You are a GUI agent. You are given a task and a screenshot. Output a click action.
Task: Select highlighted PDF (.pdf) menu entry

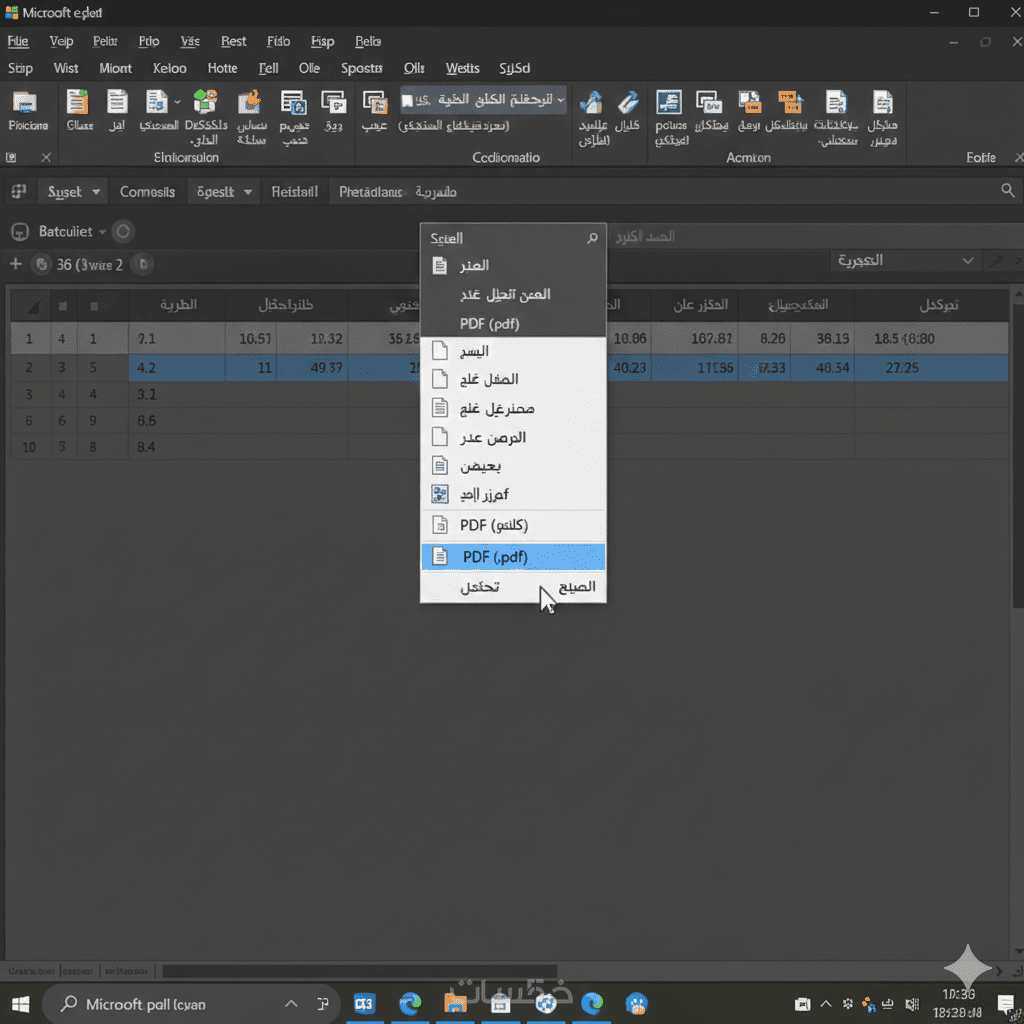click(x=513, y=556)
